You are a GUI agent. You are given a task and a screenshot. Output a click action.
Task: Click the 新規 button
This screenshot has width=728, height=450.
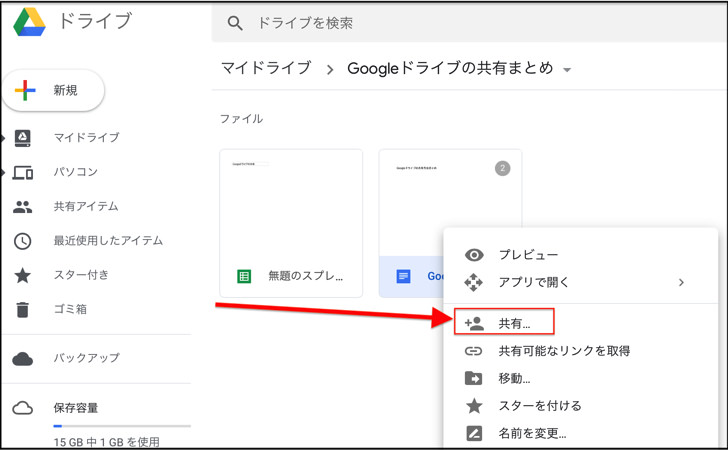(53, 90)
